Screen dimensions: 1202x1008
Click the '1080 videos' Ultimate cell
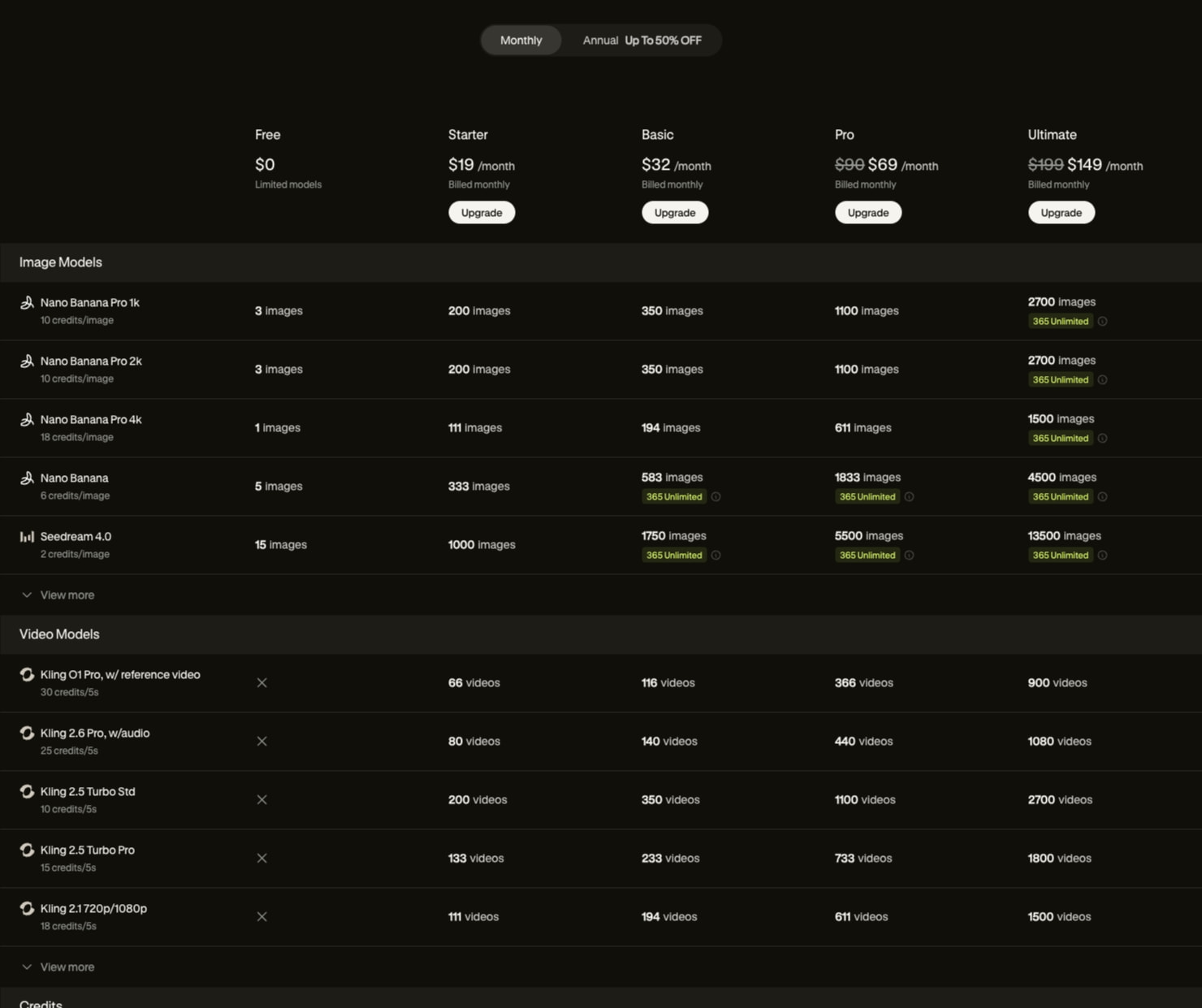click(1059, 742)
